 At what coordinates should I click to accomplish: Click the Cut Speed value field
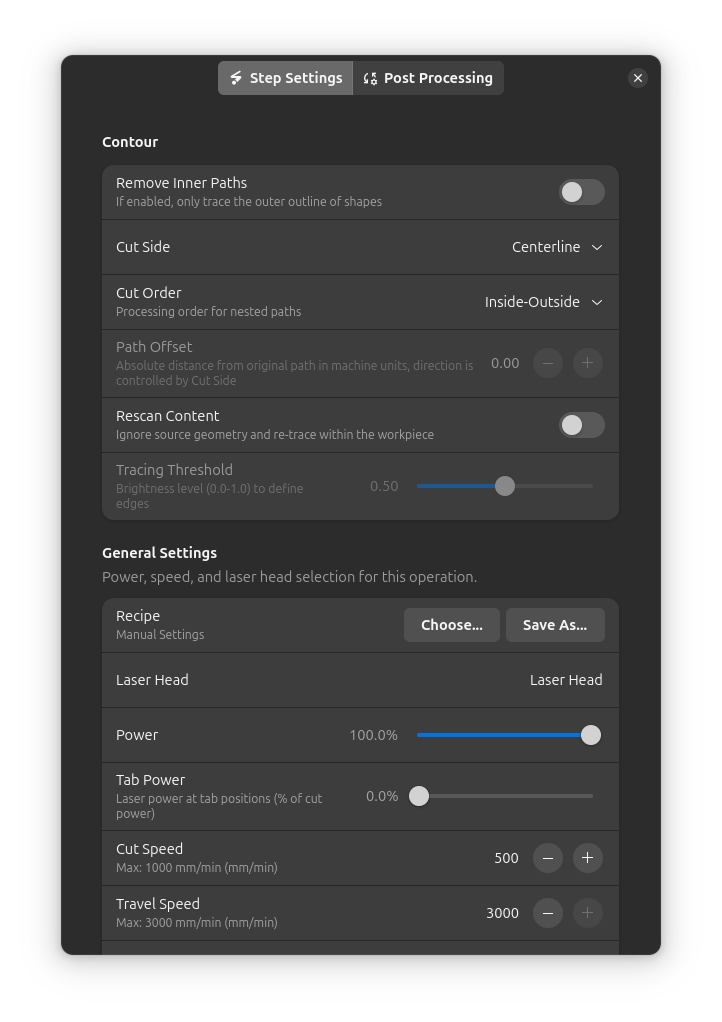tap(506, 858)
